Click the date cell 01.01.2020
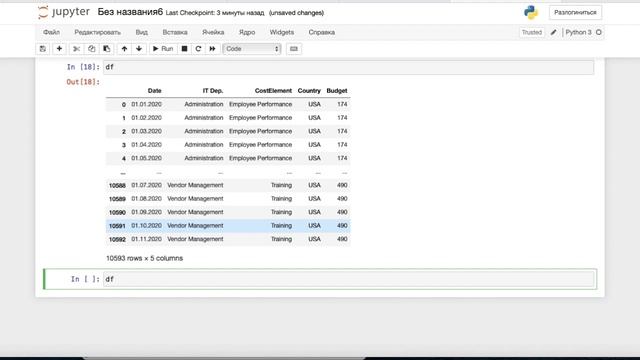 pos(147,104)
